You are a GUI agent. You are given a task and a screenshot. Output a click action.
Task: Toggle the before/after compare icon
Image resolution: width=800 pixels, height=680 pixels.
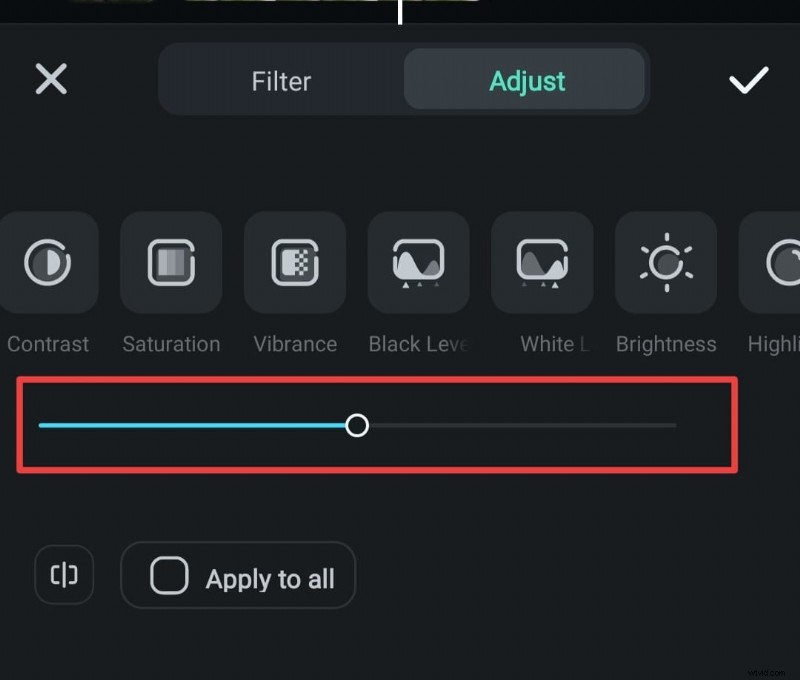(x=64, y=575)
